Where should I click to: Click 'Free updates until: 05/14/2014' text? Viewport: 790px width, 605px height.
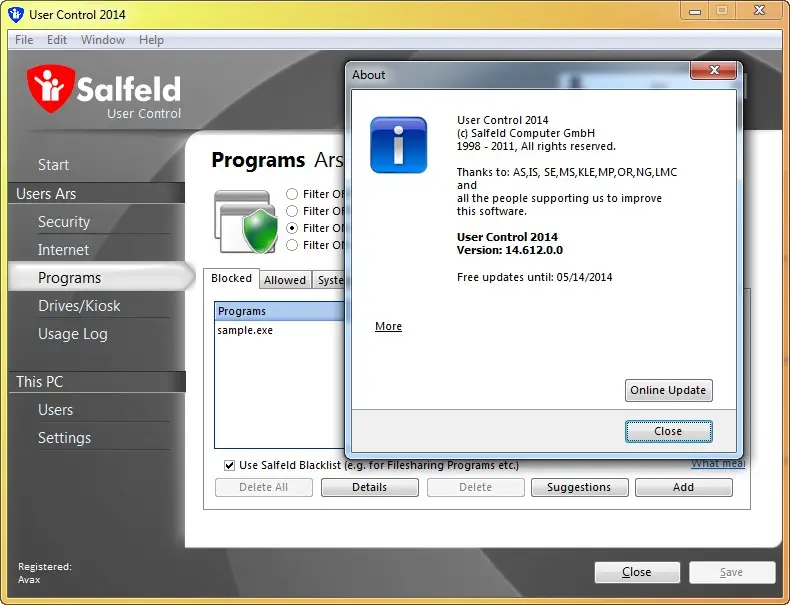pos(535,277)
